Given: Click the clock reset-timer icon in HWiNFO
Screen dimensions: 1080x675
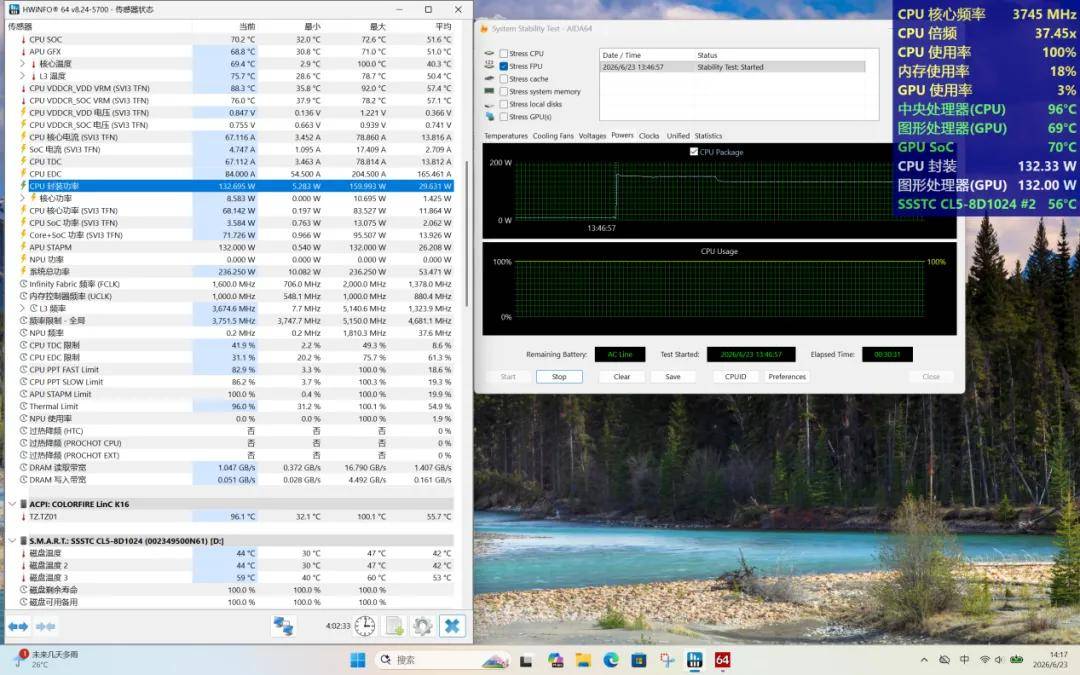Looking at the screenshot, I should click(x=364, y=625).
